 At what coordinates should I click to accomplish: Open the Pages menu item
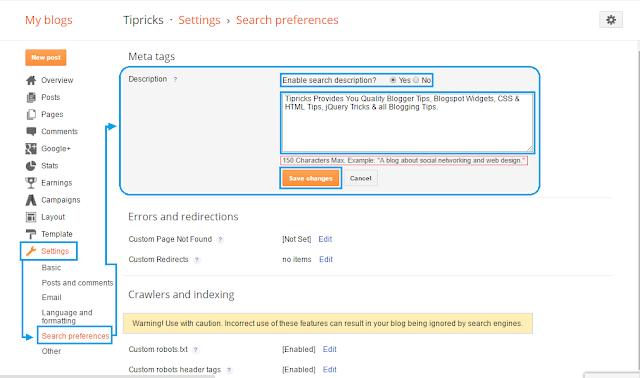[52, 114]
